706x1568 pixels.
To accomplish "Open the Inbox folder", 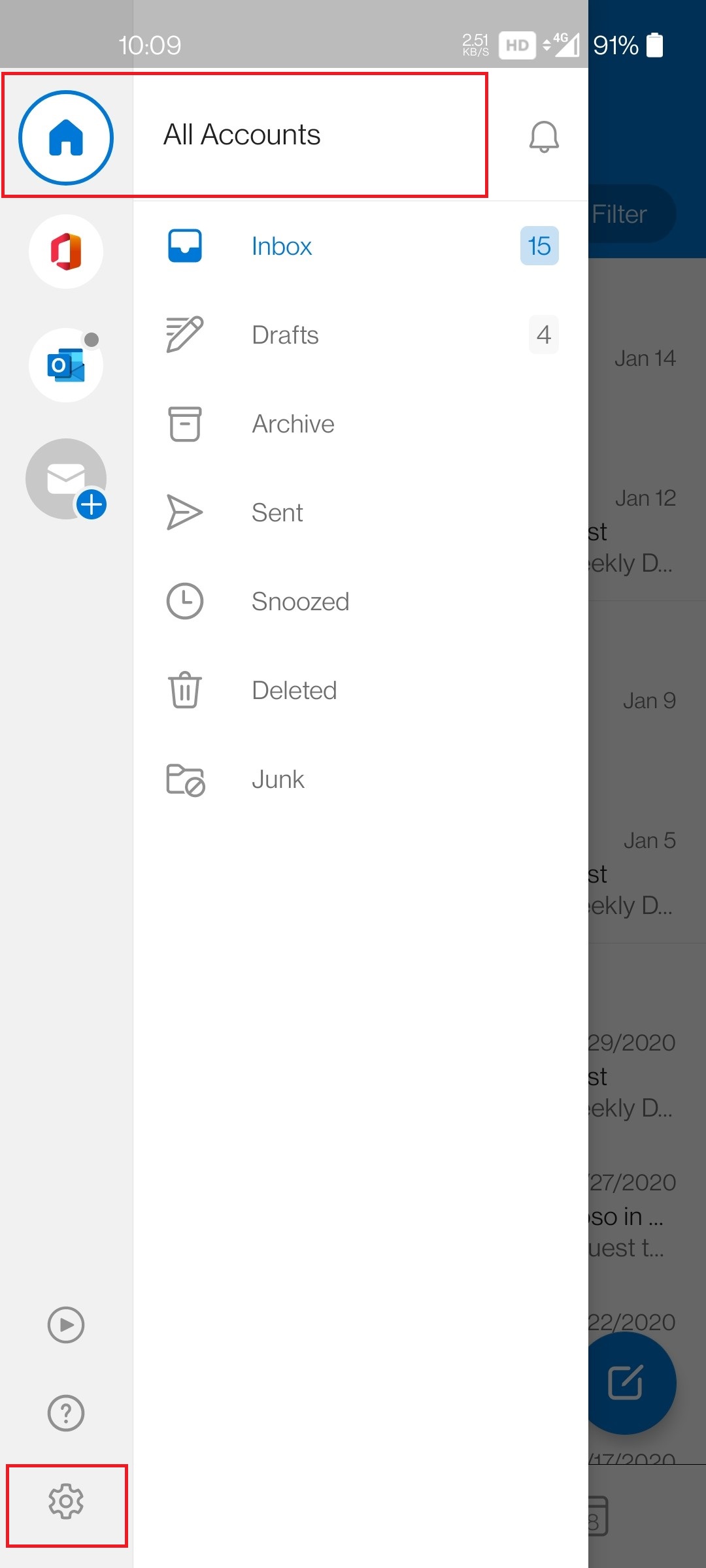I will click(360, 246).
